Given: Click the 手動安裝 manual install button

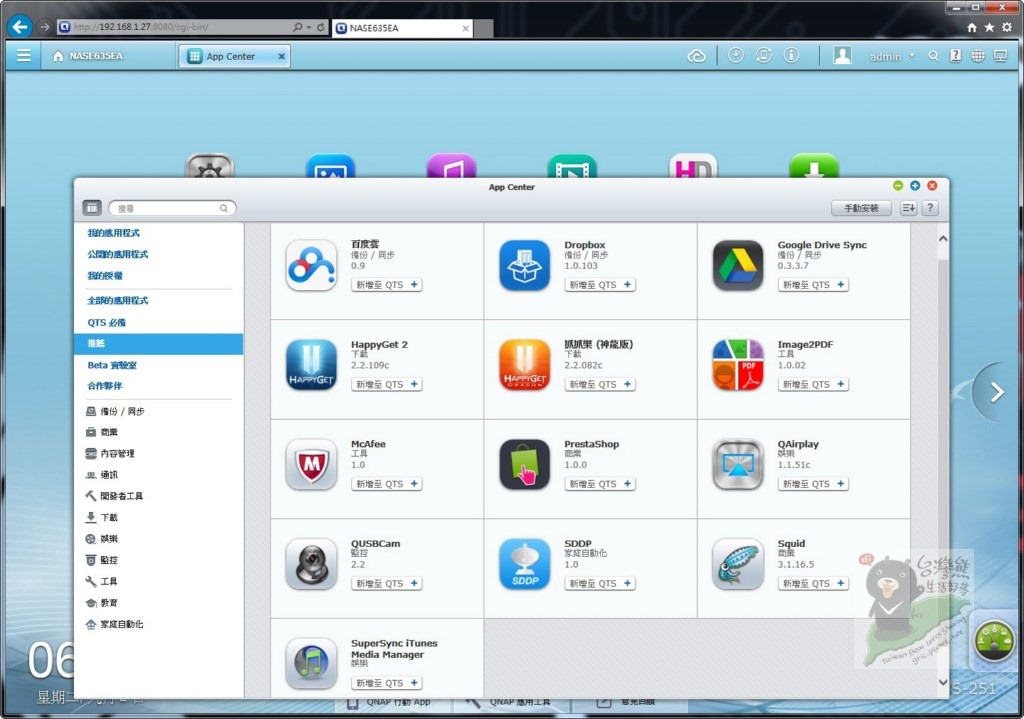Looking at the screenshot, I should pos(861,208).
